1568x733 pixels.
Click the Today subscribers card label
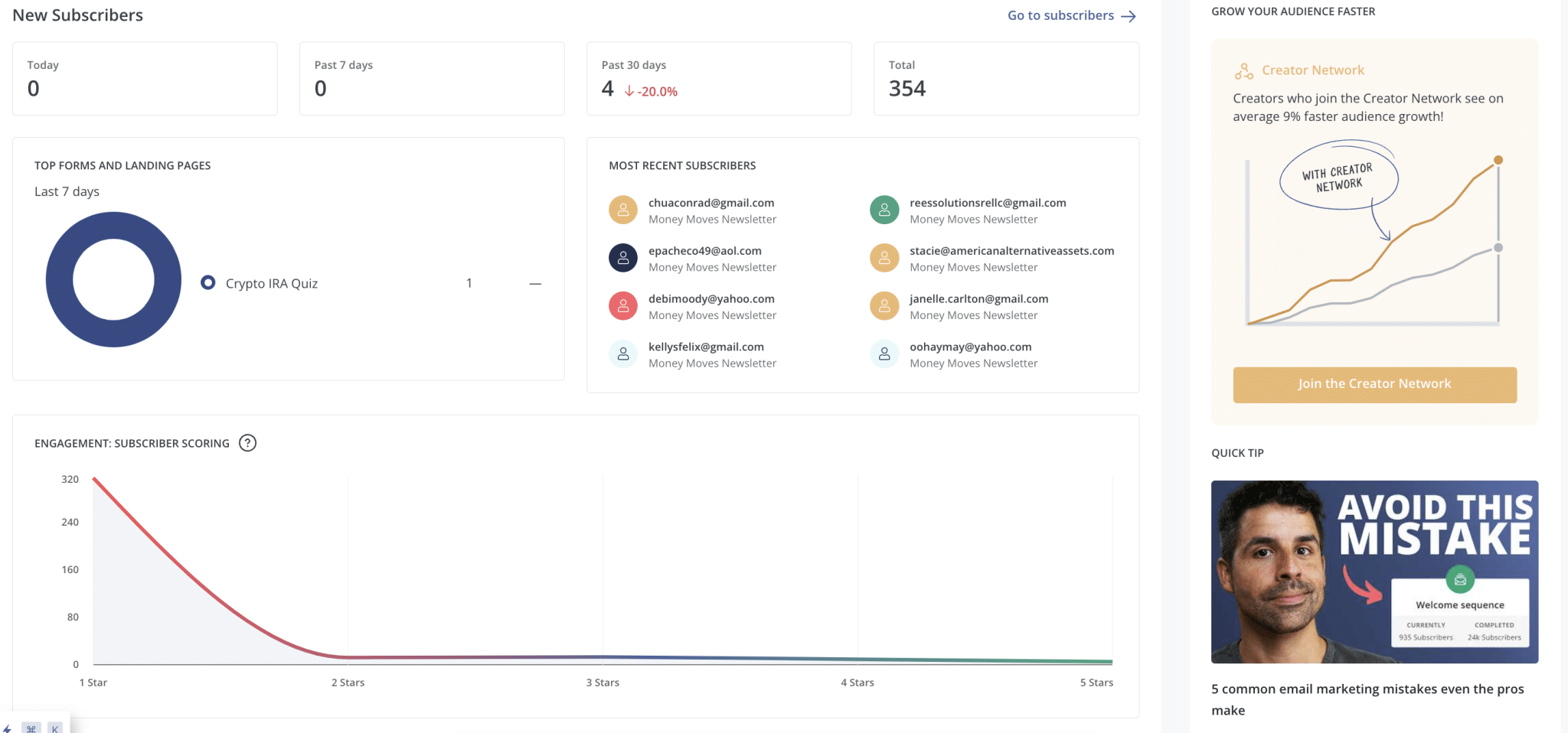pyautogui.click(x=43, y=65)
